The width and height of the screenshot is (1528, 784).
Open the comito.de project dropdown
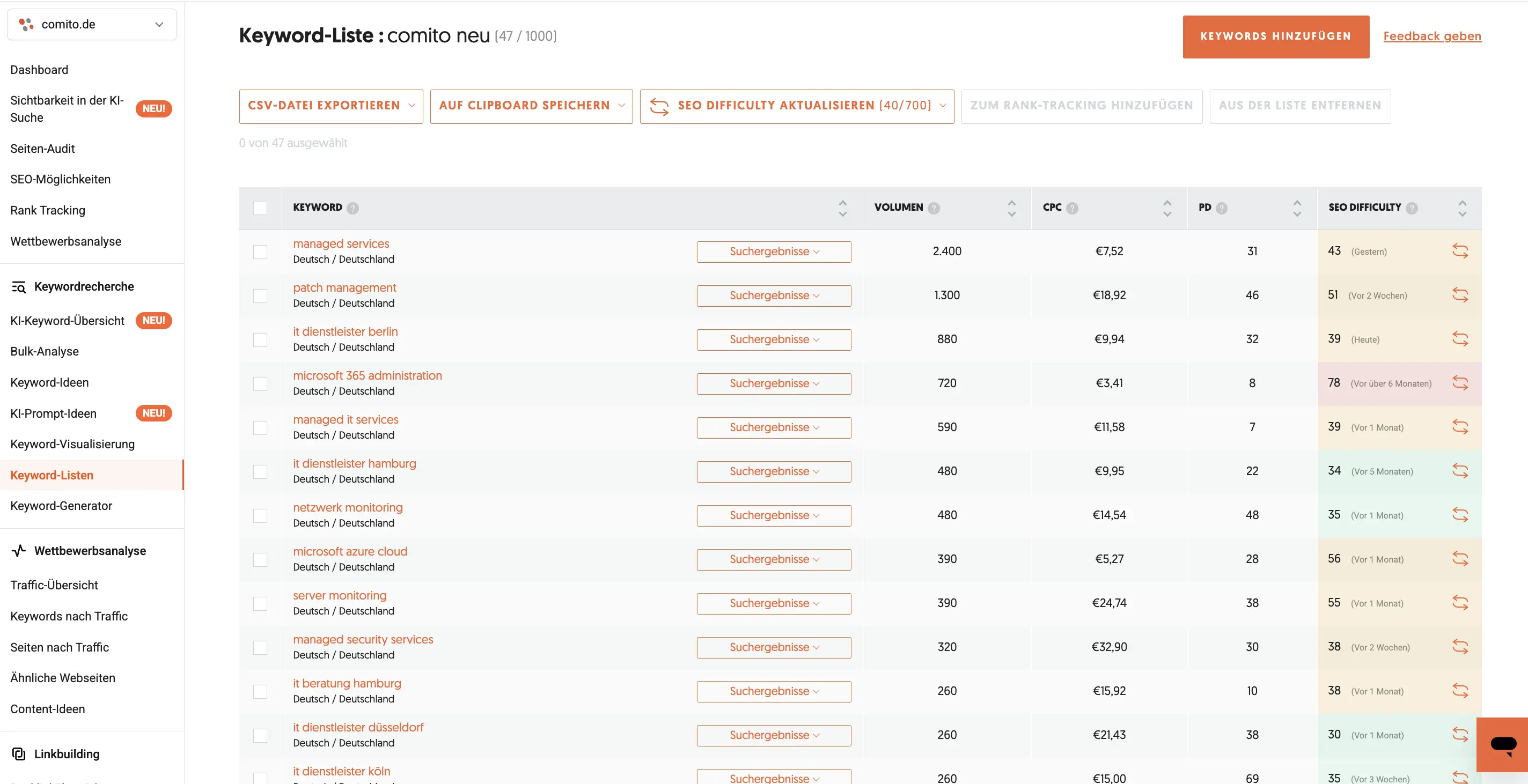(92, 24)
